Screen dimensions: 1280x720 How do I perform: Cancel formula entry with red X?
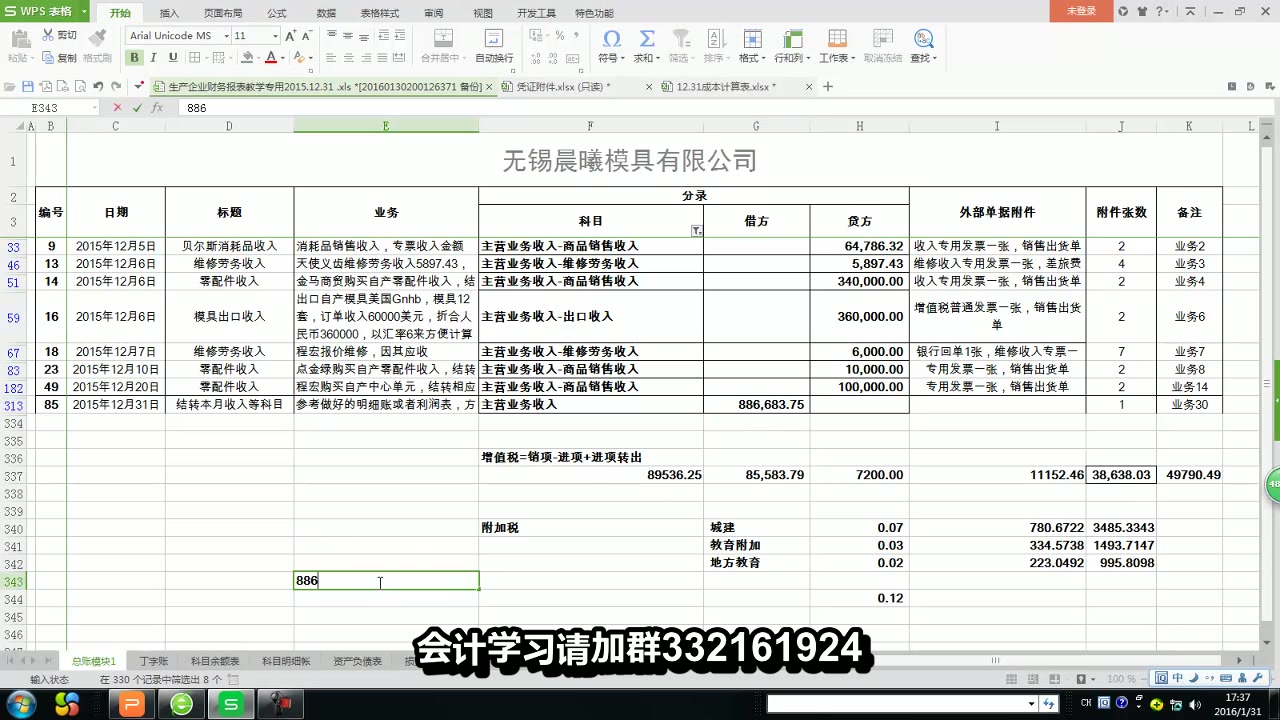[117, 107]
